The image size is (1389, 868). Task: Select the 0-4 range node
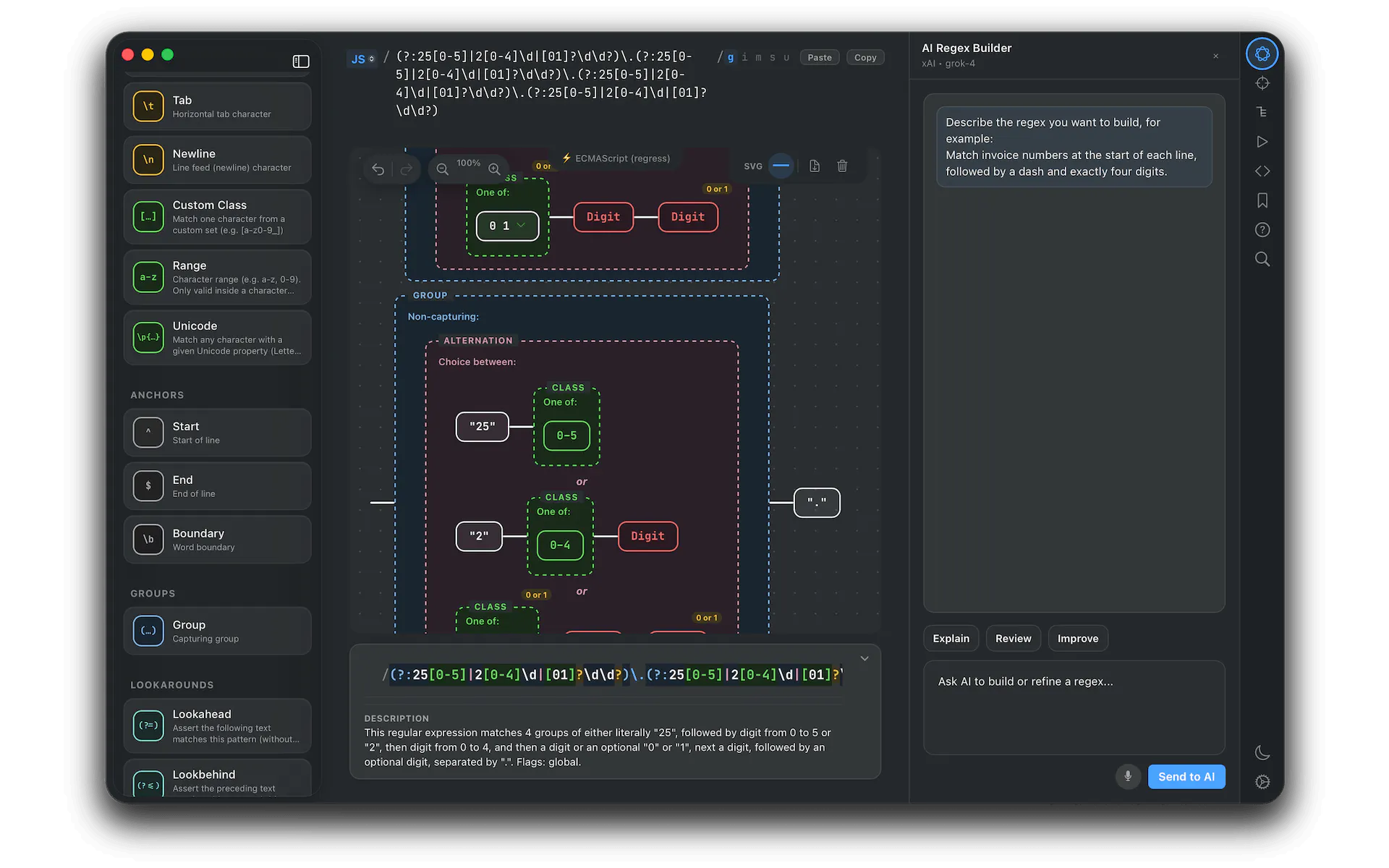click(x=560, y=545)
